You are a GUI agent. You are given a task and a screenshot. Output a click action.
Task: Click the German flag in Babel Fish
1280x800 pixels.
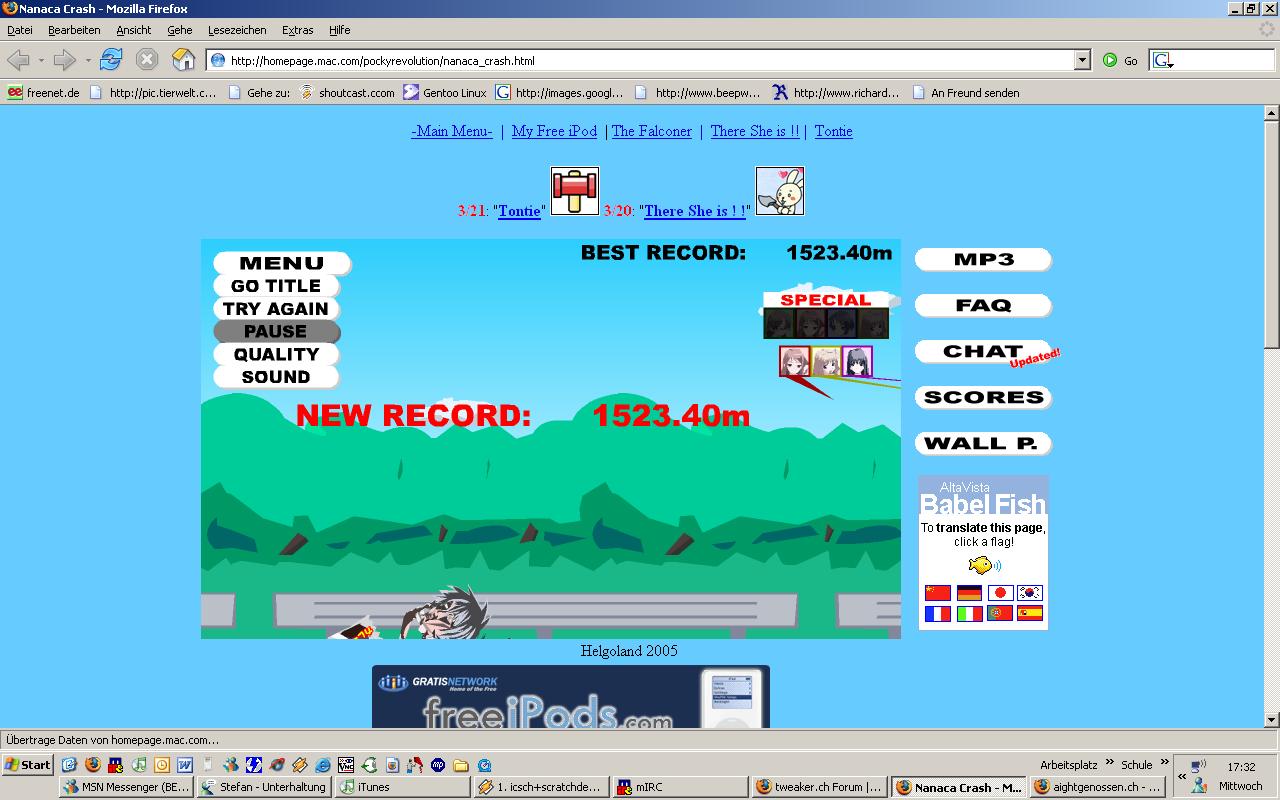coord(969,593)
